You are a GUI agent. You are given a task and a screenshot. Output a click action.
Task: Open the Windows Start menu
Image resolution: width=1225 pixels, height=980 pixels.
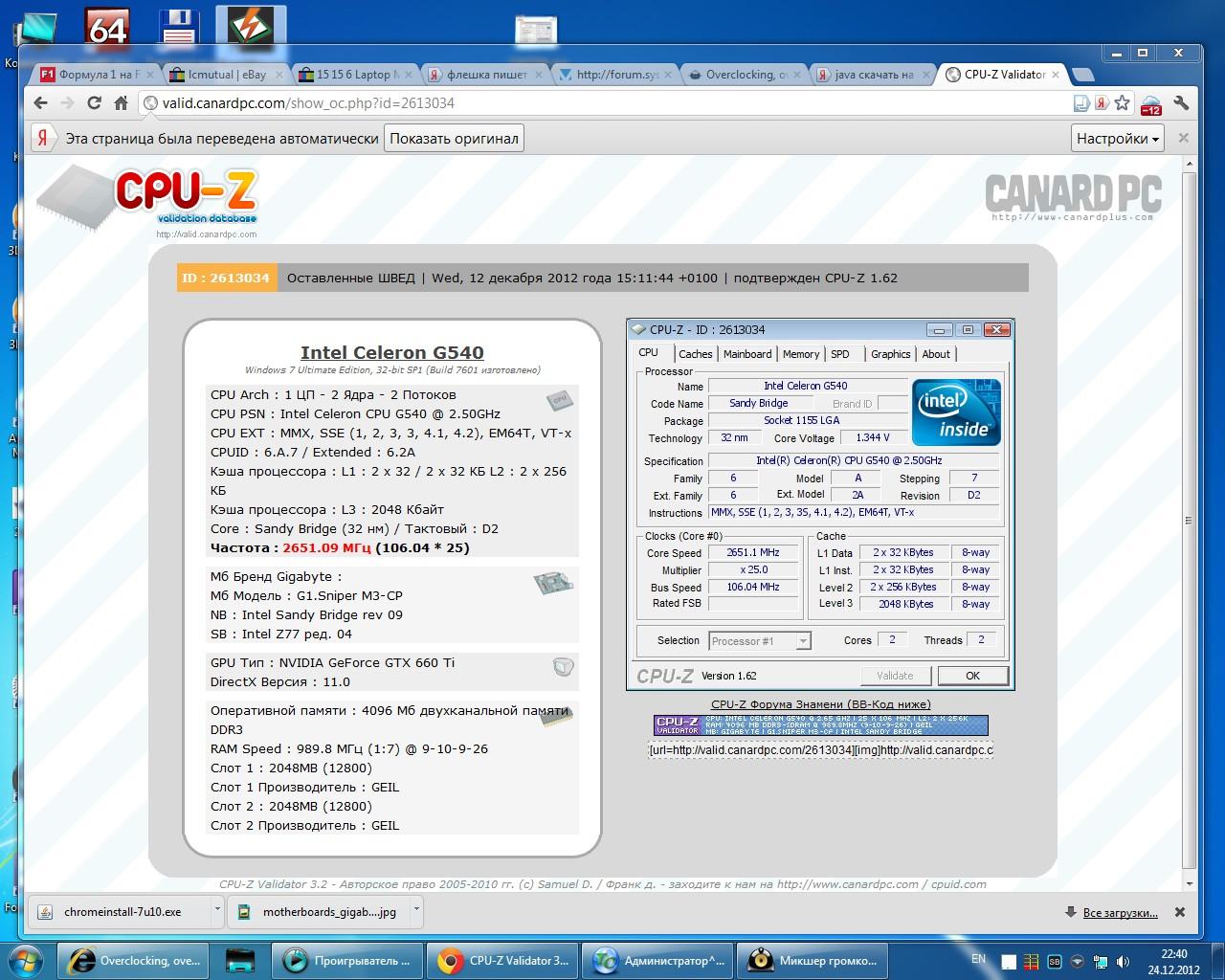26,959
